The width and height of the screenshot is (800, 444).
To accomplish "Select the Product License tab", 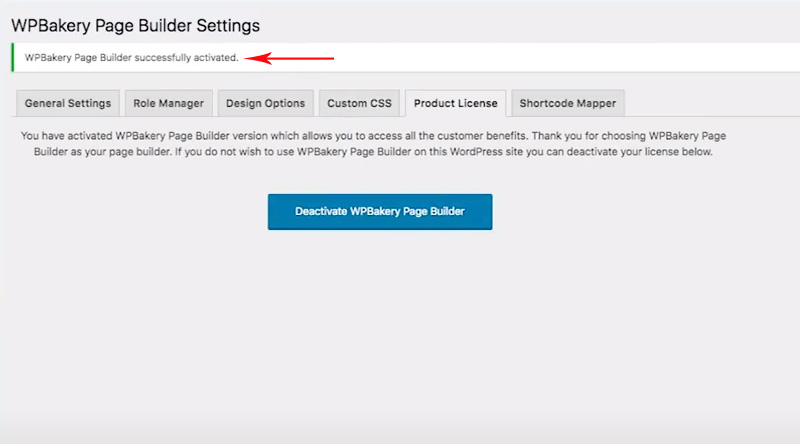I will [x=456, y=103].
